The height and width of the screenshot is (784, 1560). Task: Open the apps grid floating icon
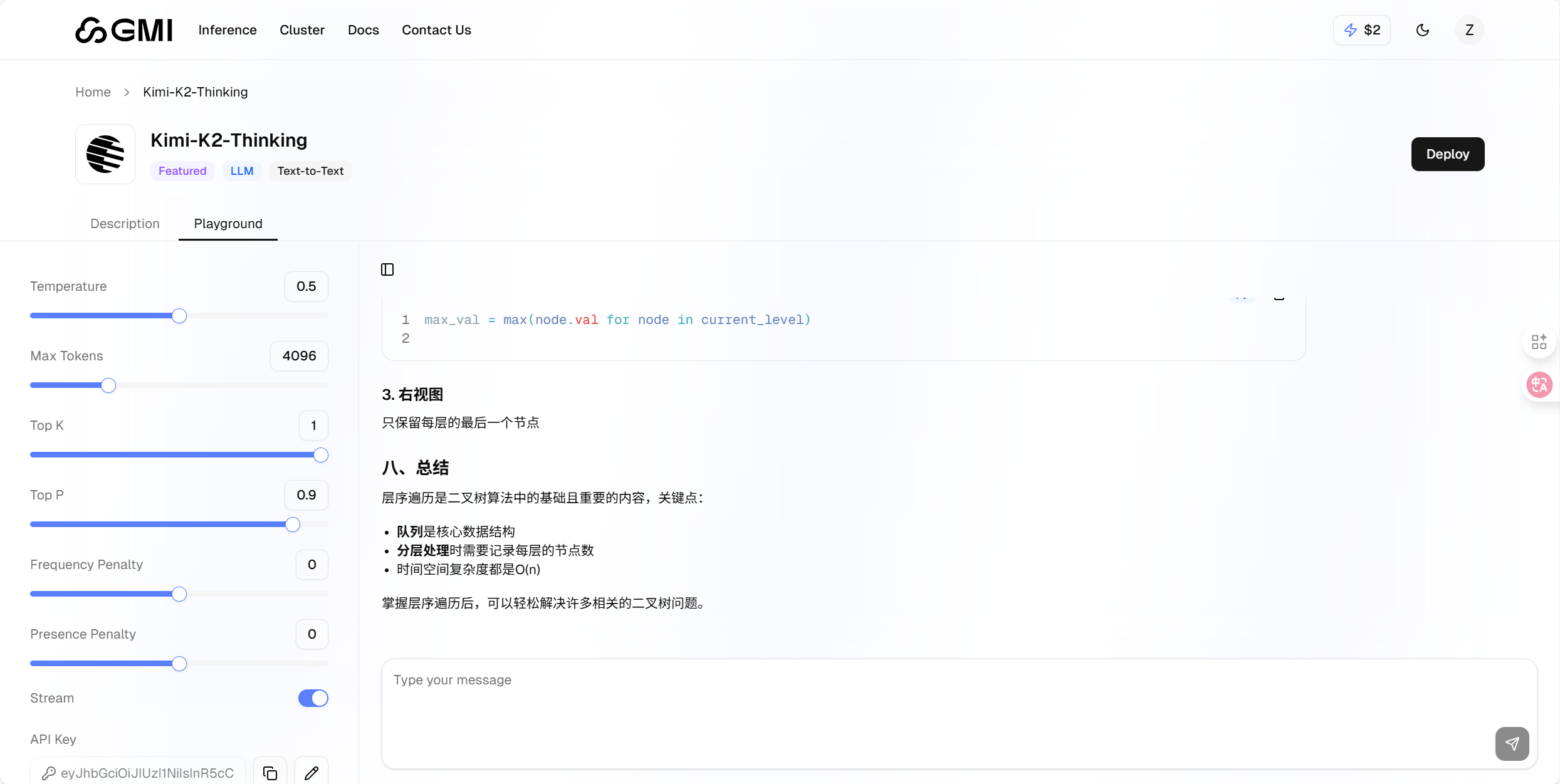point(1539,342)
